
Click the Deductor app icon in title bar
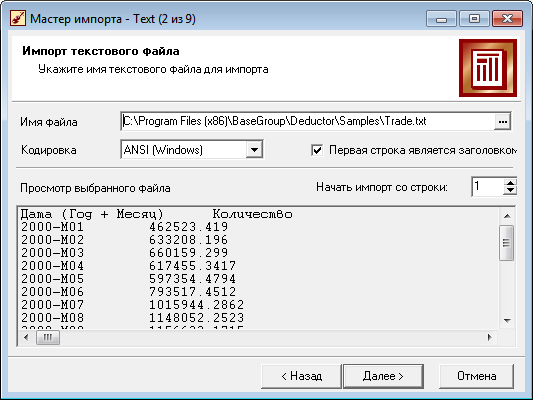coord(18,18)
